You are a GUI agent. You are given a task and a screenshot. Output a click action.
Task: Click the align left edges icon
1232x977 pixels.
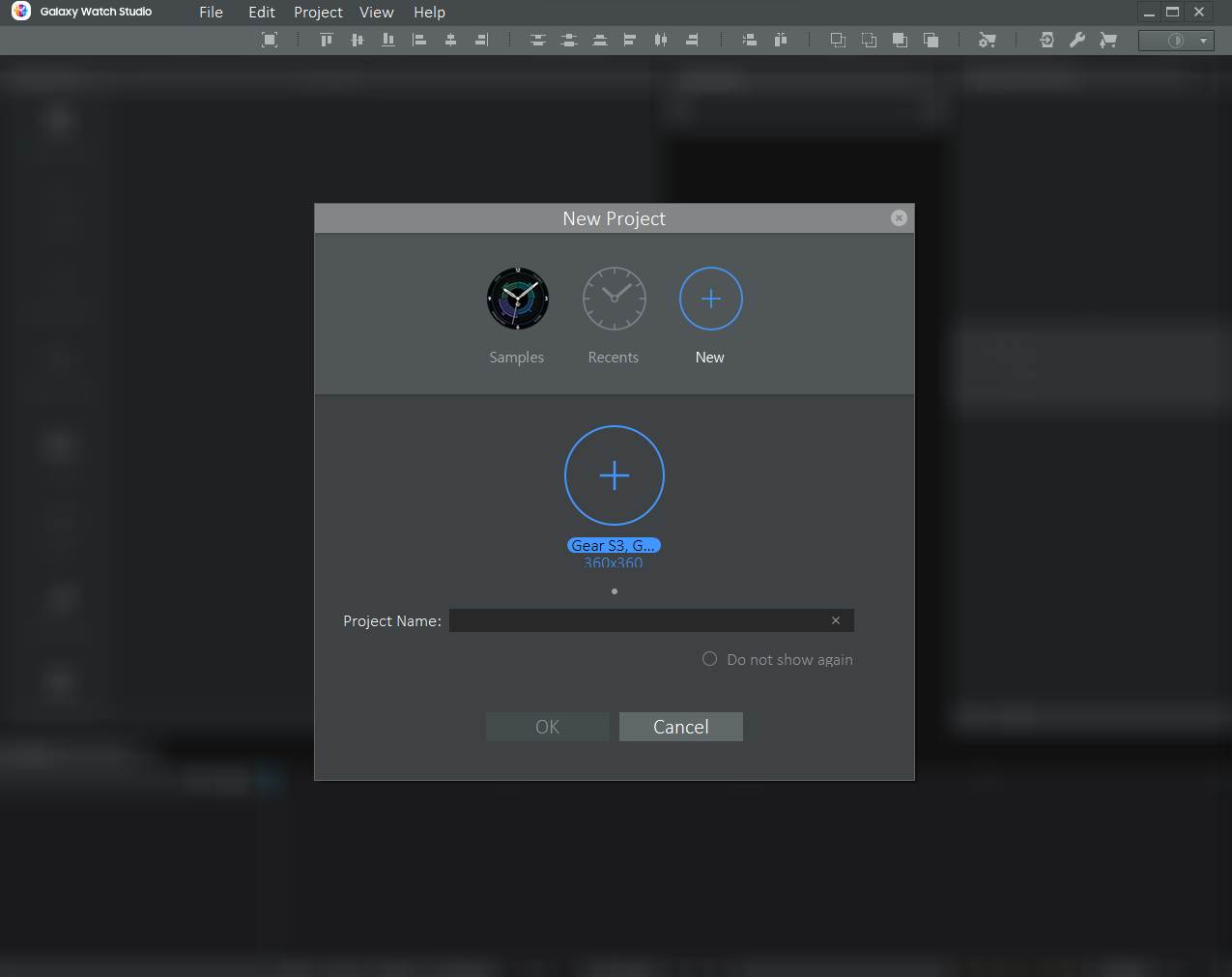(x=419, y=40)
